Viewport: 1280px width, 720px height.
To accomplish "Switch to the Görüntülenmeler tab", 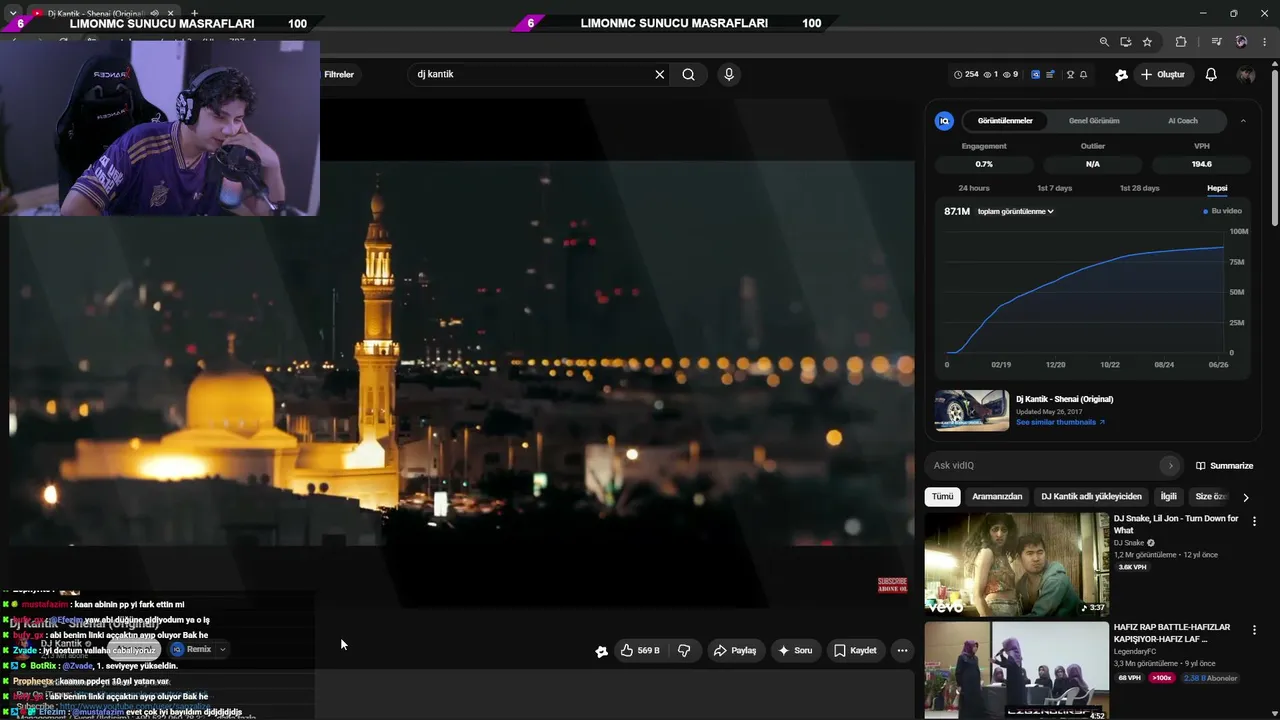I will 1005,121.
